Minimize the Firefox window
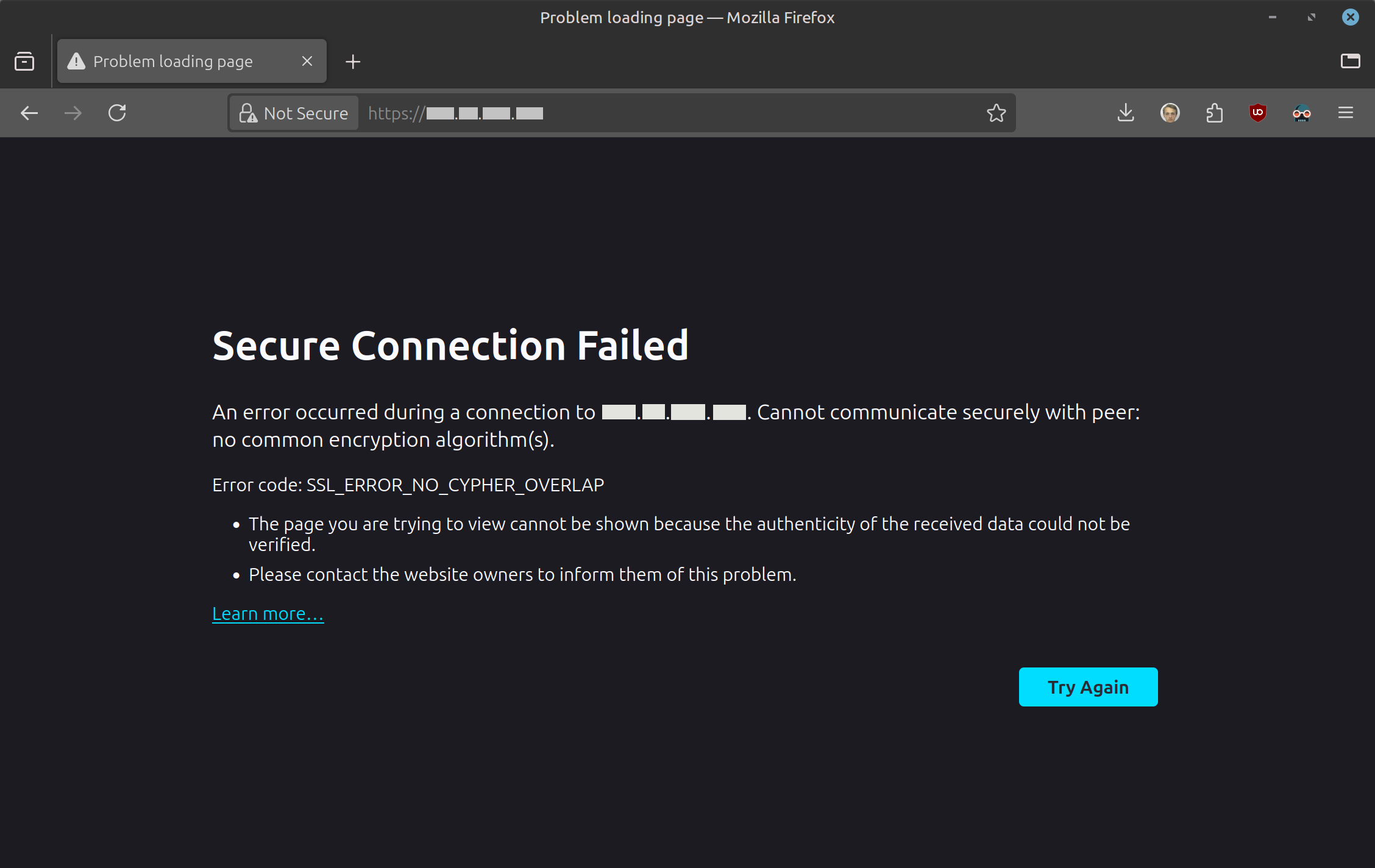 click(1273, 18)
